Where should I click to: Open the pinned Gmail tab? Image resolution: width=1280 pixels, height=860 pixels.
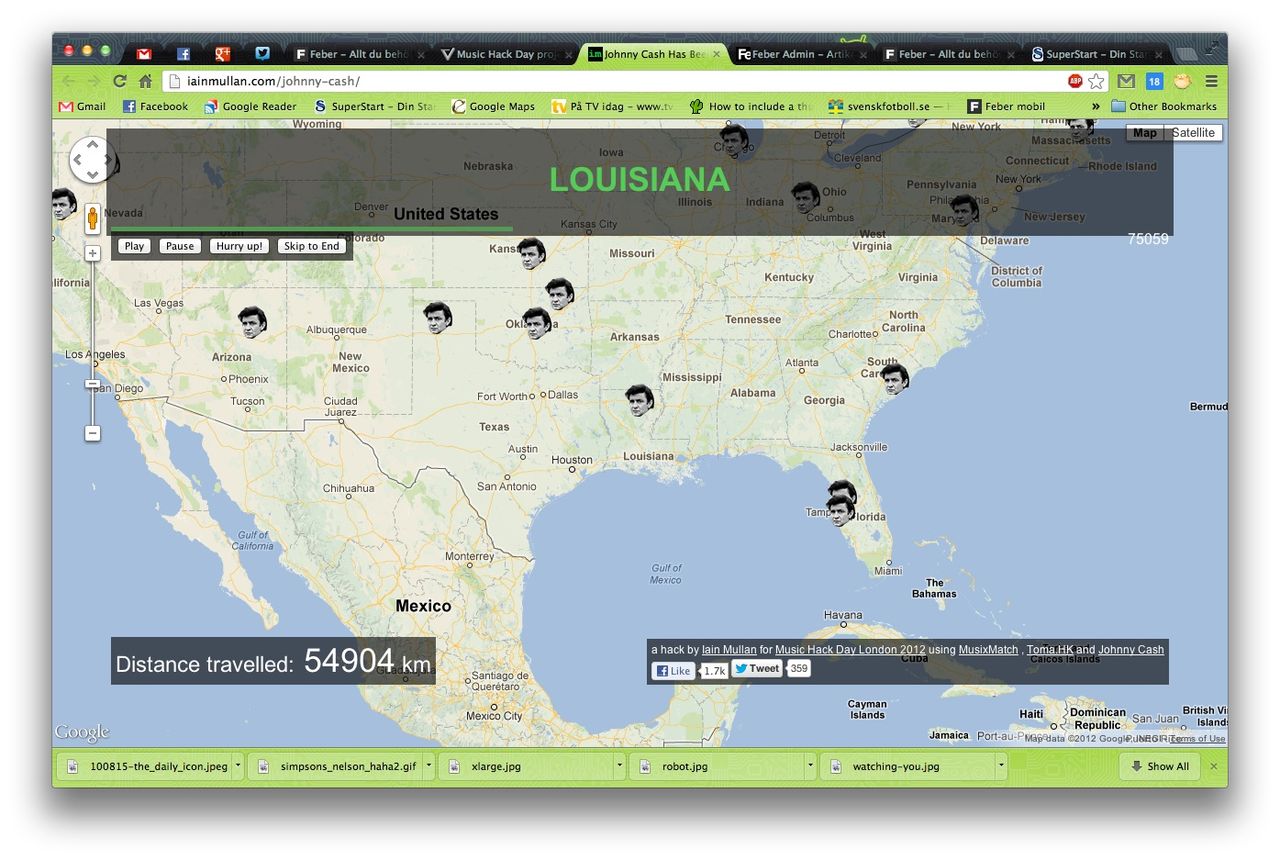[x=144, y=54]
